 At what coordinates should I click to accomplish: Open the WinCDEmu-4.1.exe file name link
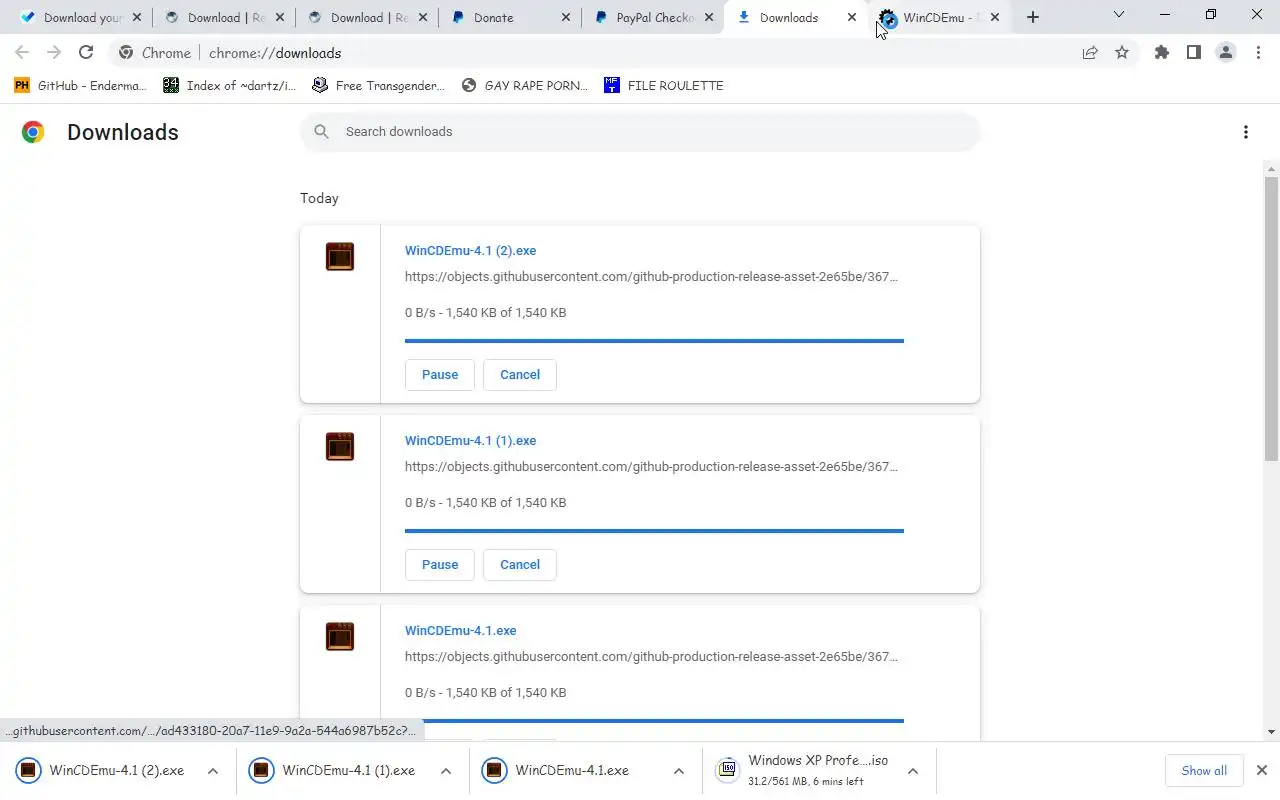point(461,631)
